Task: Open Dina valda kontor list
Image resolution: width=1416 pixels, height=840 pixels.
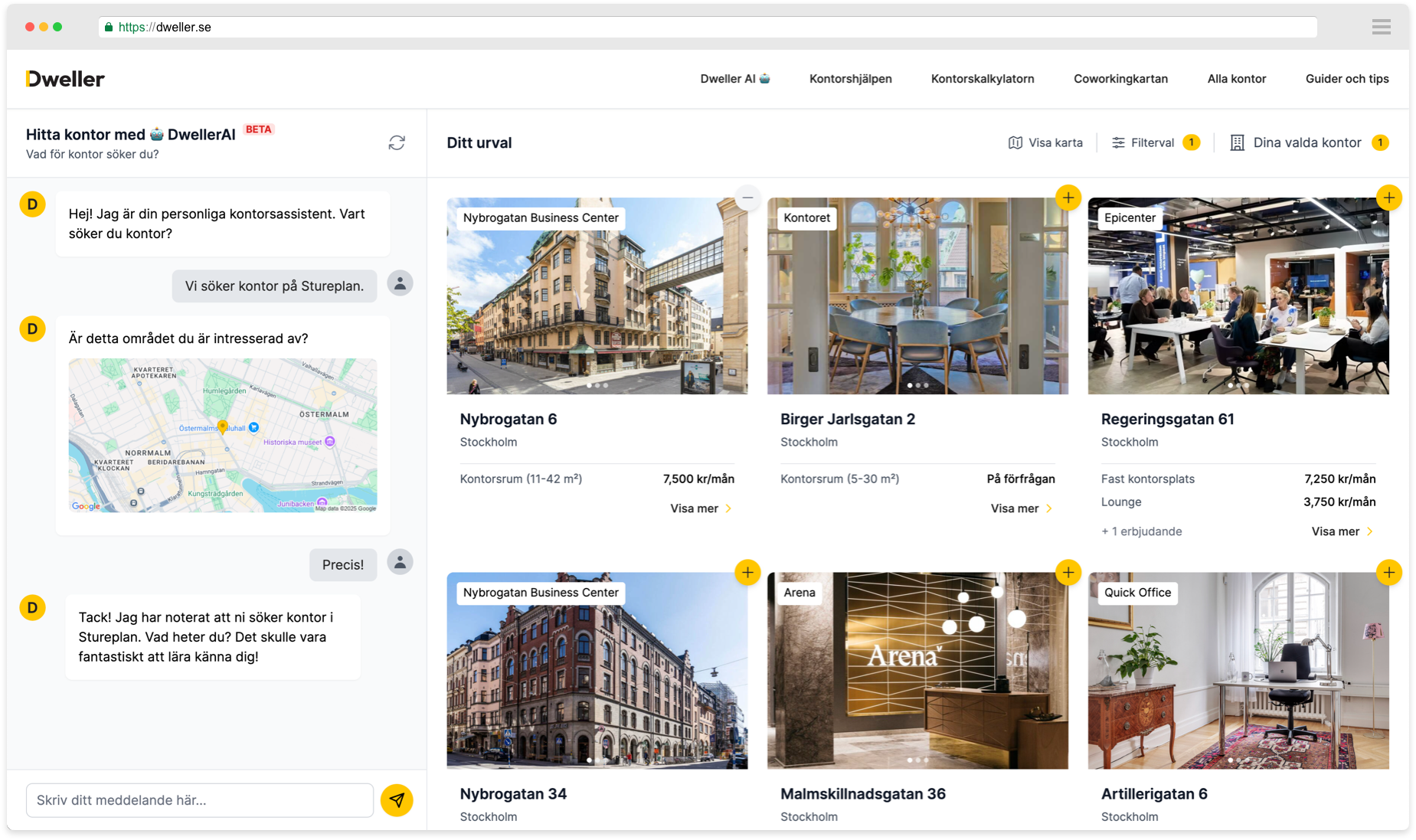Action: point(1308,143)
